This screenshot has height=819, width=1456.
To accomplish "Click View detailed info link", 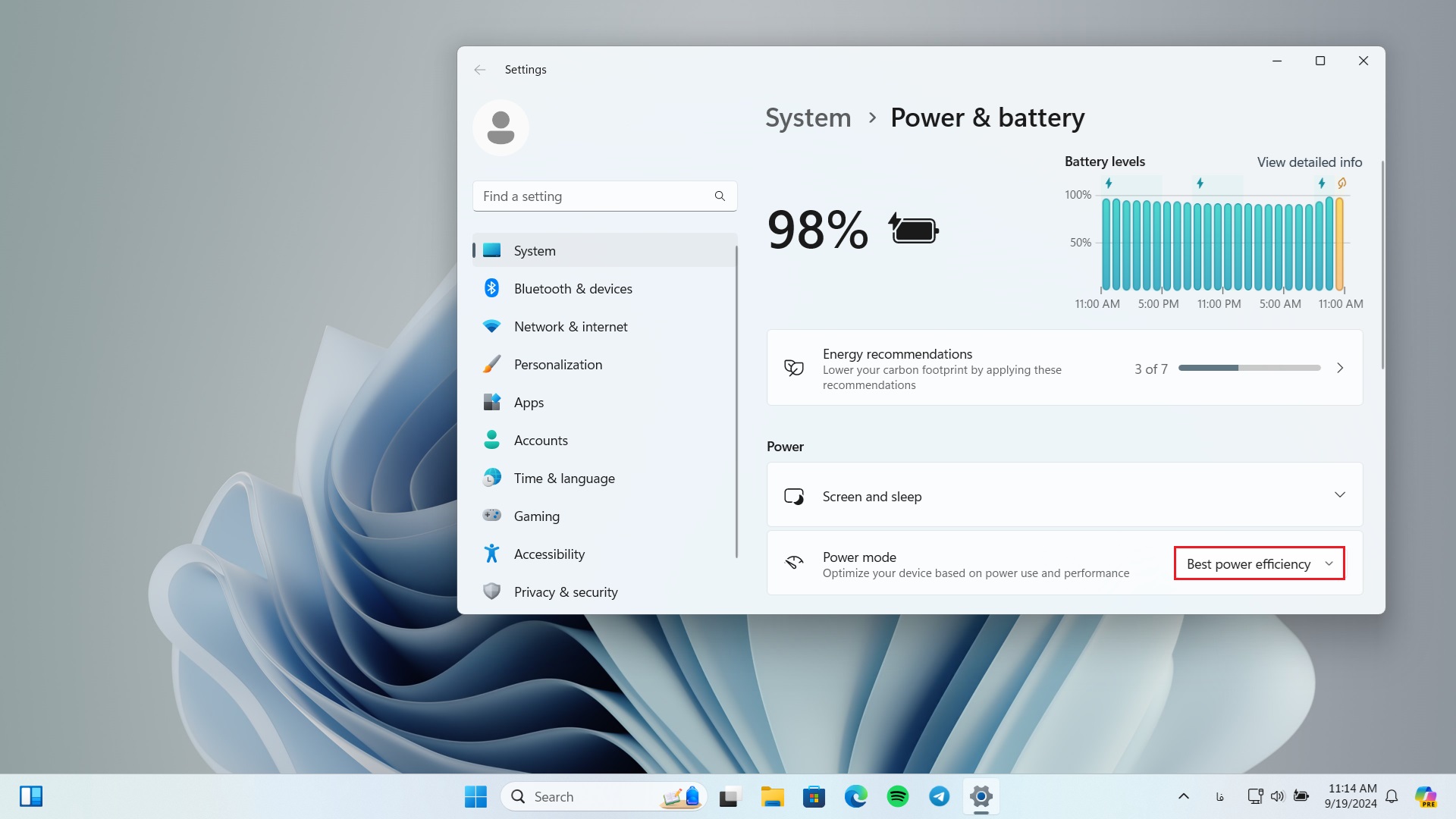I will [x=1309, y=162].
